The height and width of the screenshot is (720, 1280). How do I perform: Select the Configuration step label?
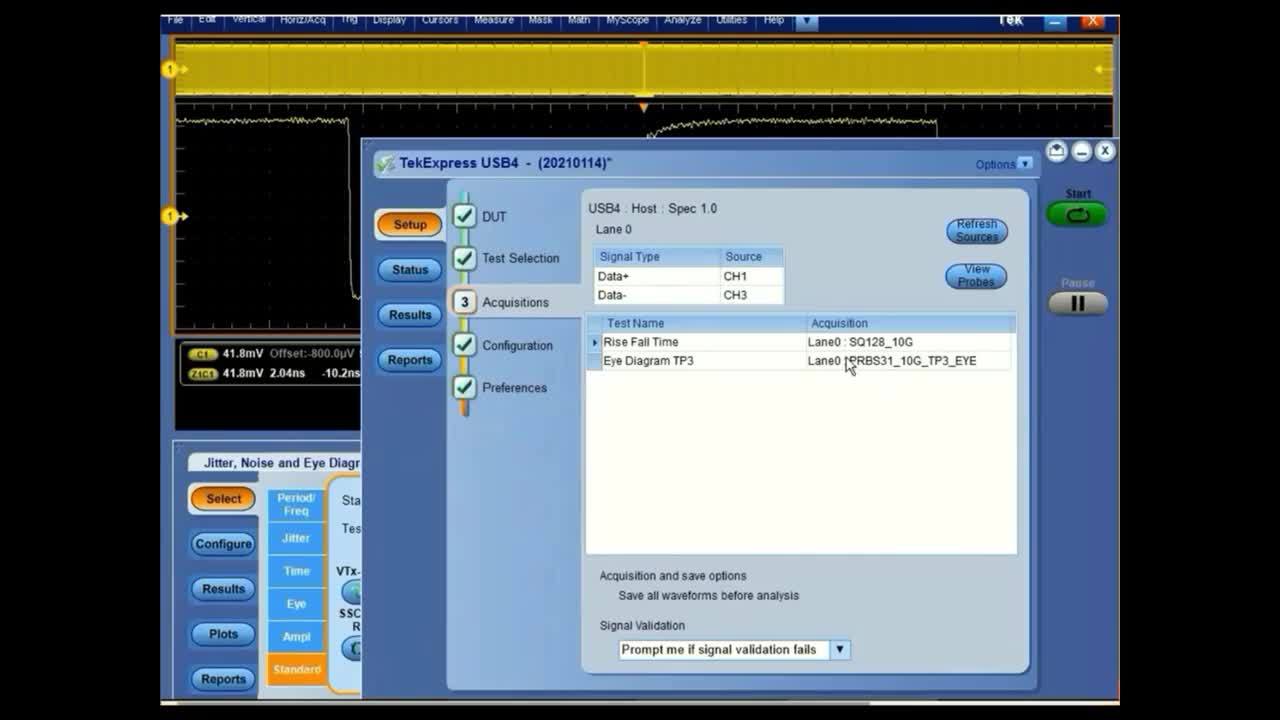coord(517,345)
